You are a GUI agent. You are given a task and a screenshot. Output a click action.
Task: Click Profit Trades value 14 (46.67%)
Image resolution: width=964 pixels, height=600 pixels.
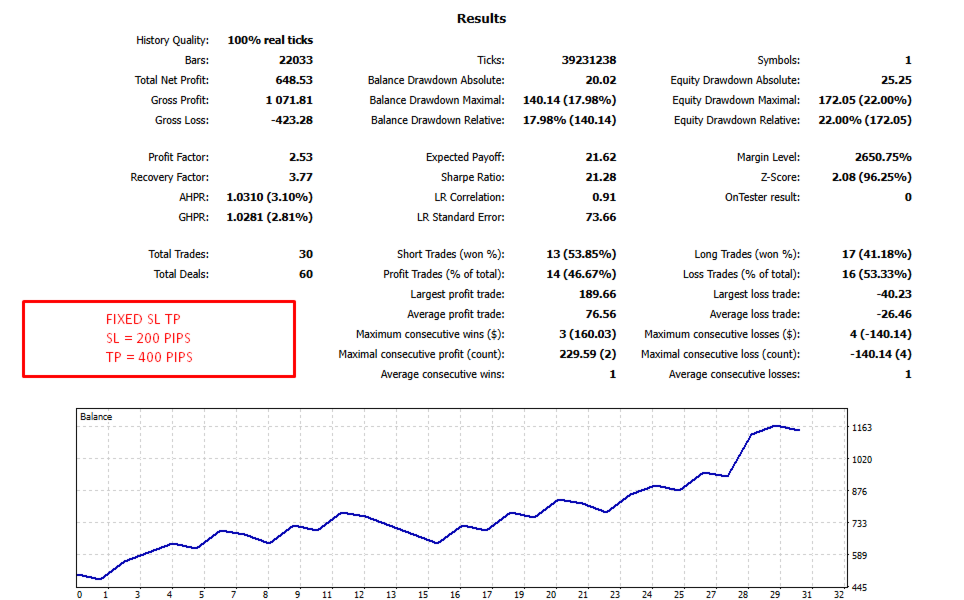[581, 274]
